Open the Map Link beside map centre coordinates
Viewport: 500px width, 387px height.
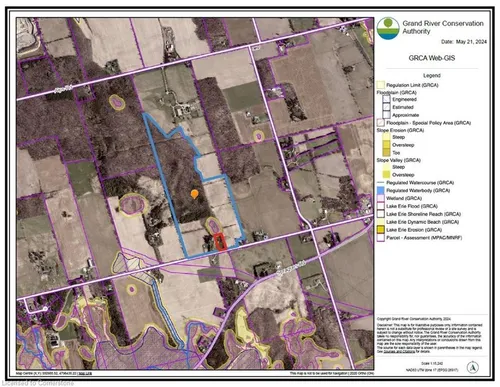tap(85, 373)
